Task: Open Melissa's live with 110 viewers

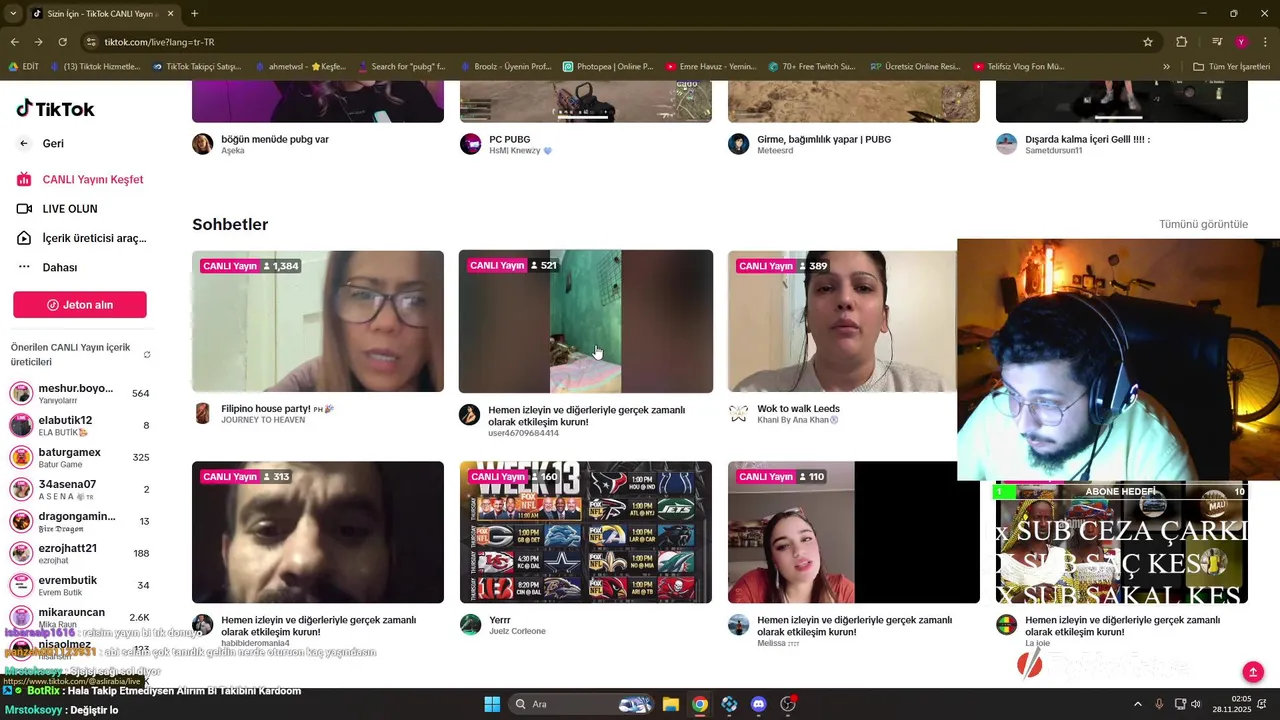Action: tap(854, 532)
